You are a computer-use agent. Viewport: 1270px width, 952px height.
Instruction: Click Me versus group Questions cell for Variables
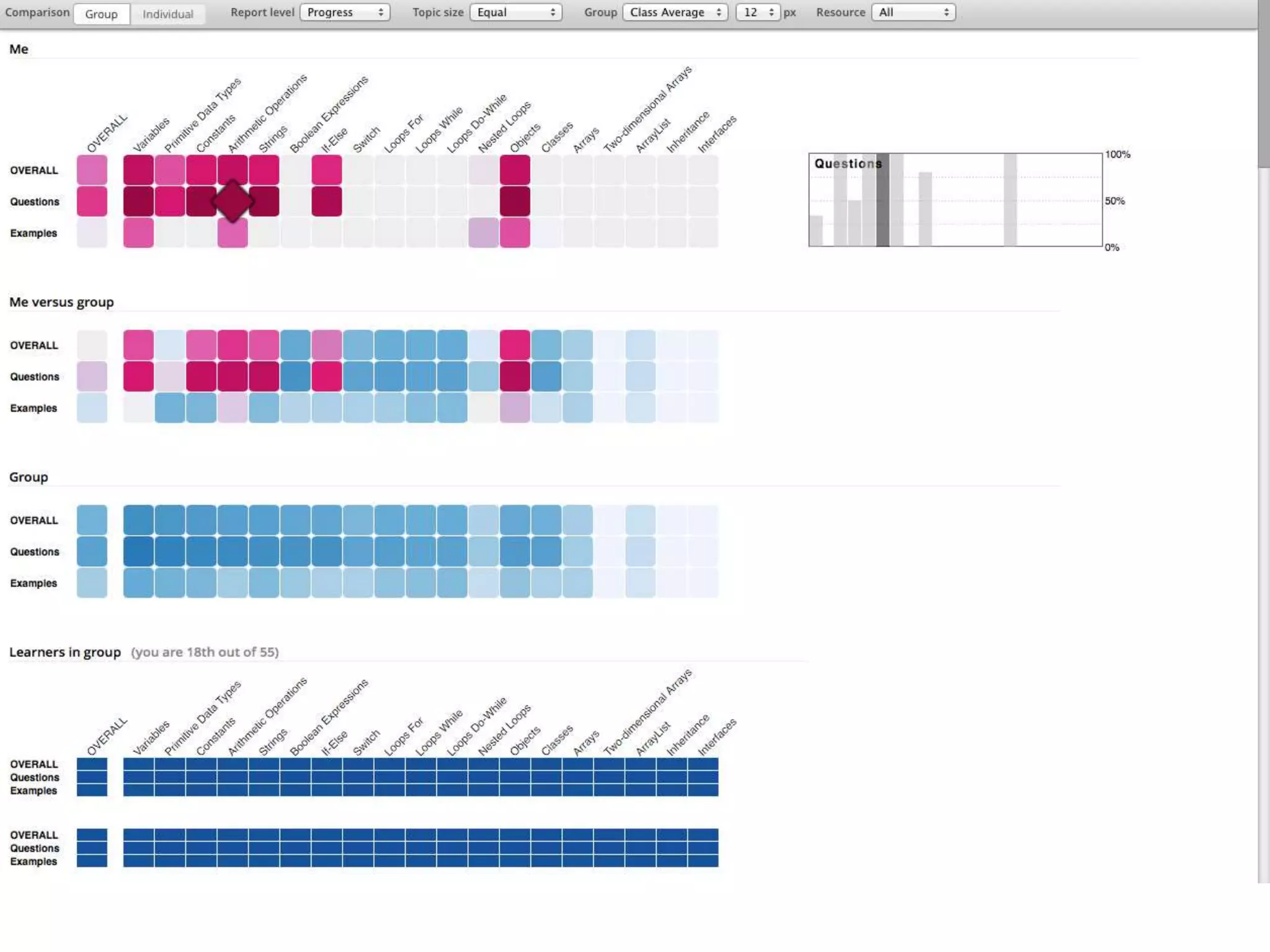[x=138, y=377]
